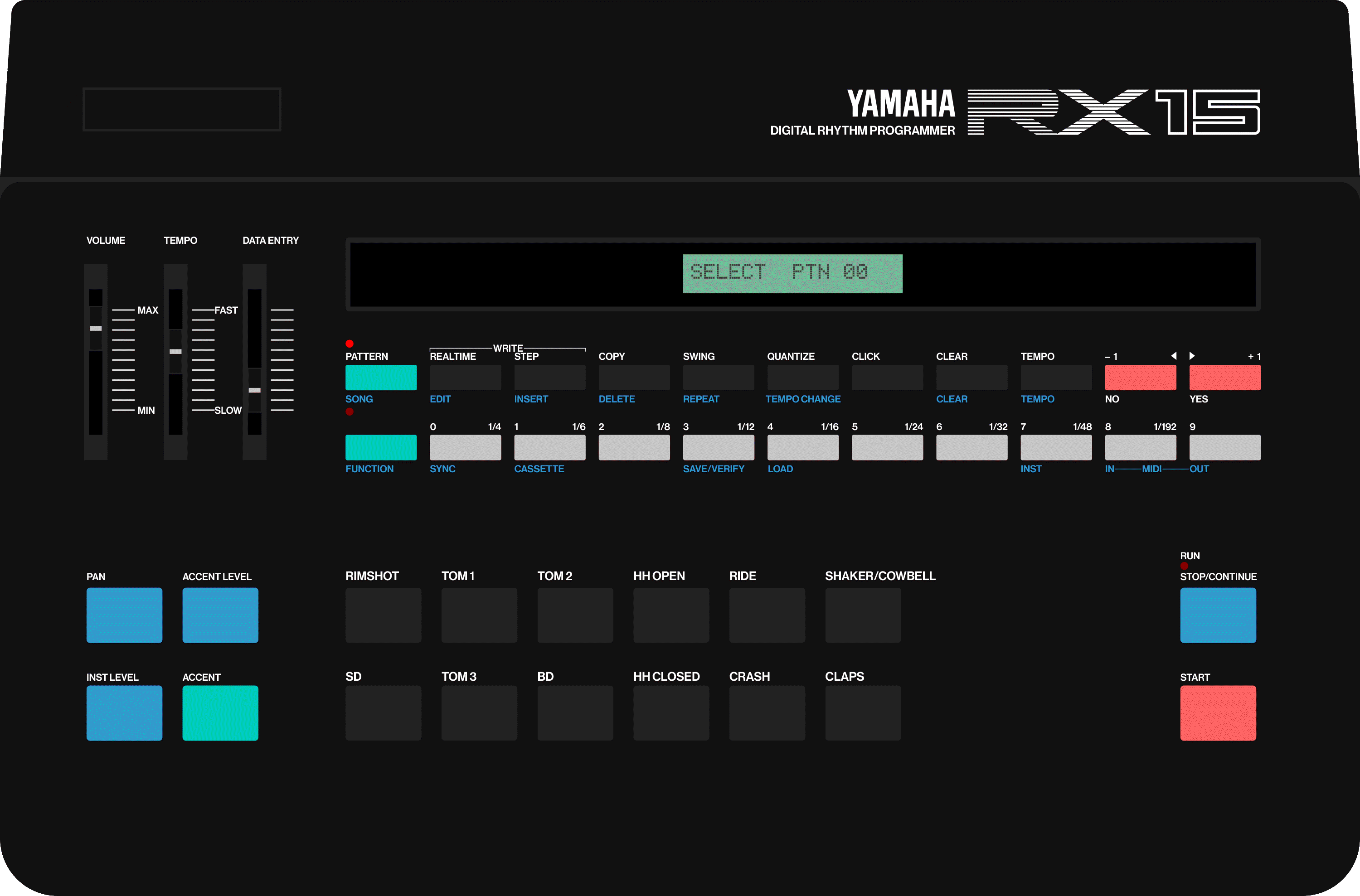Trigger the TOM 2 pad

pyautogui.click(x=575, y=615)
